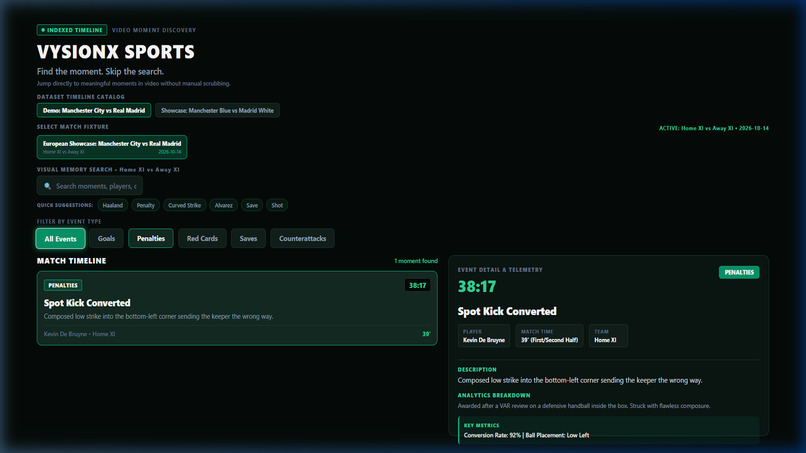Screen dimensions: 806x453
Task: Click the Video Moment Discovery label
Action: click(154, 30)
